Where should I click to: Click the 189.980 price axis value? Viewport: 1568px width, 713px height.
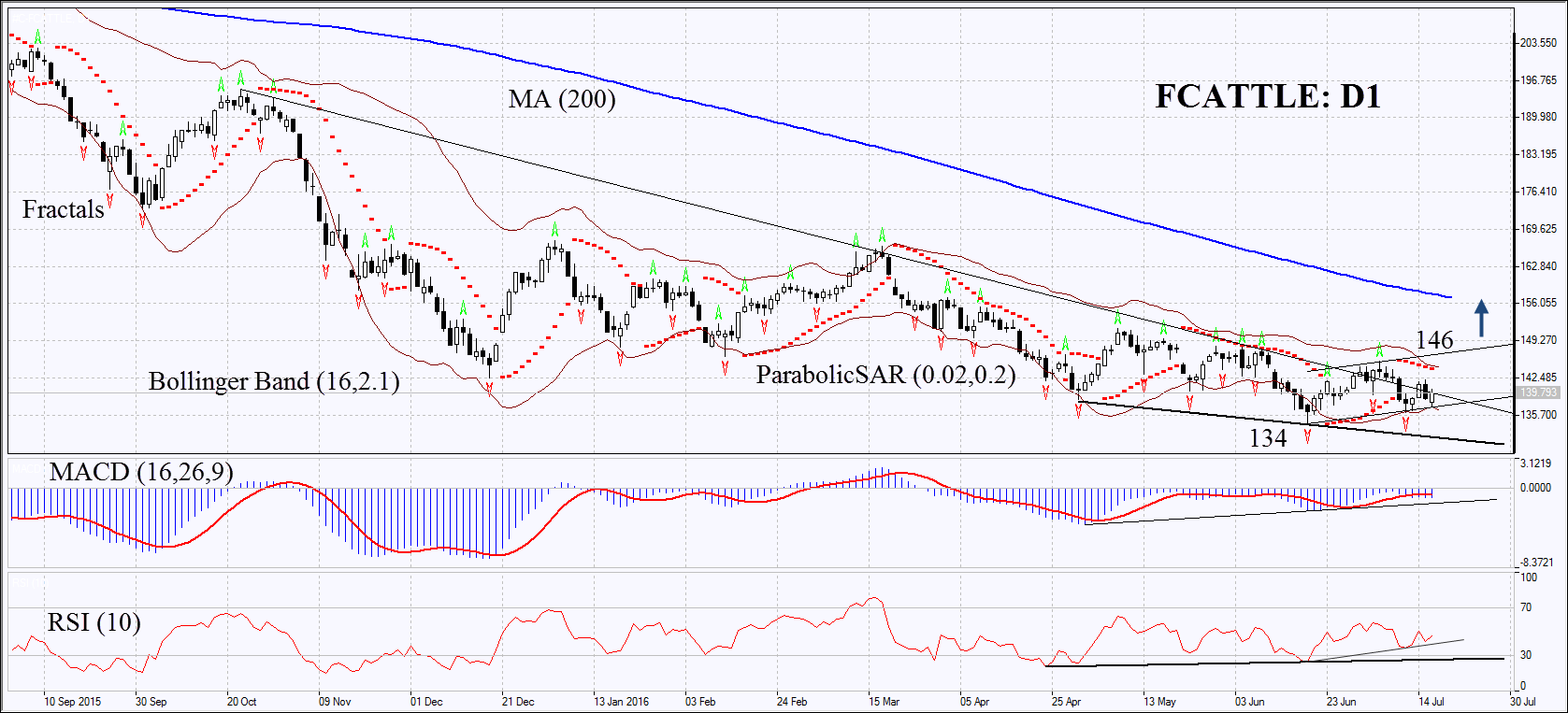pos(1539,117)
